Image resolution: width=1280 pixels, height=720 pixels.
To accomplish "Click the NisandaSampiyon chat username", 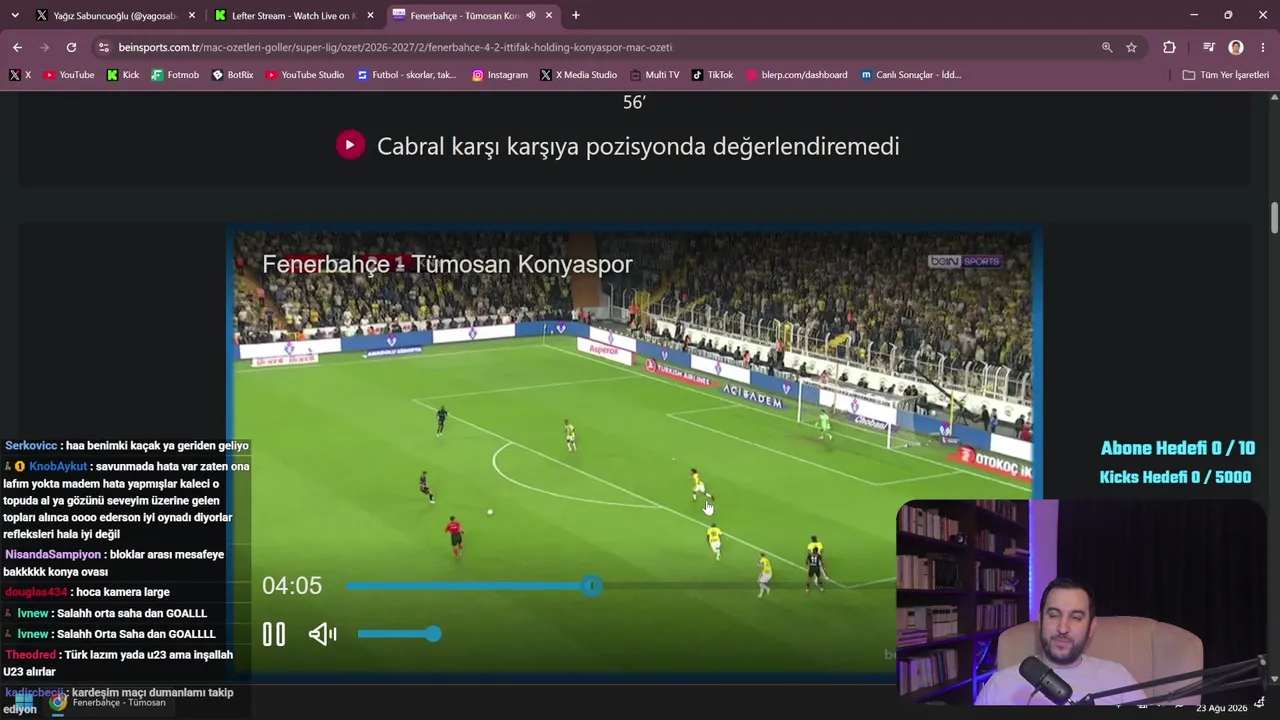I will [x=53, y=555].
